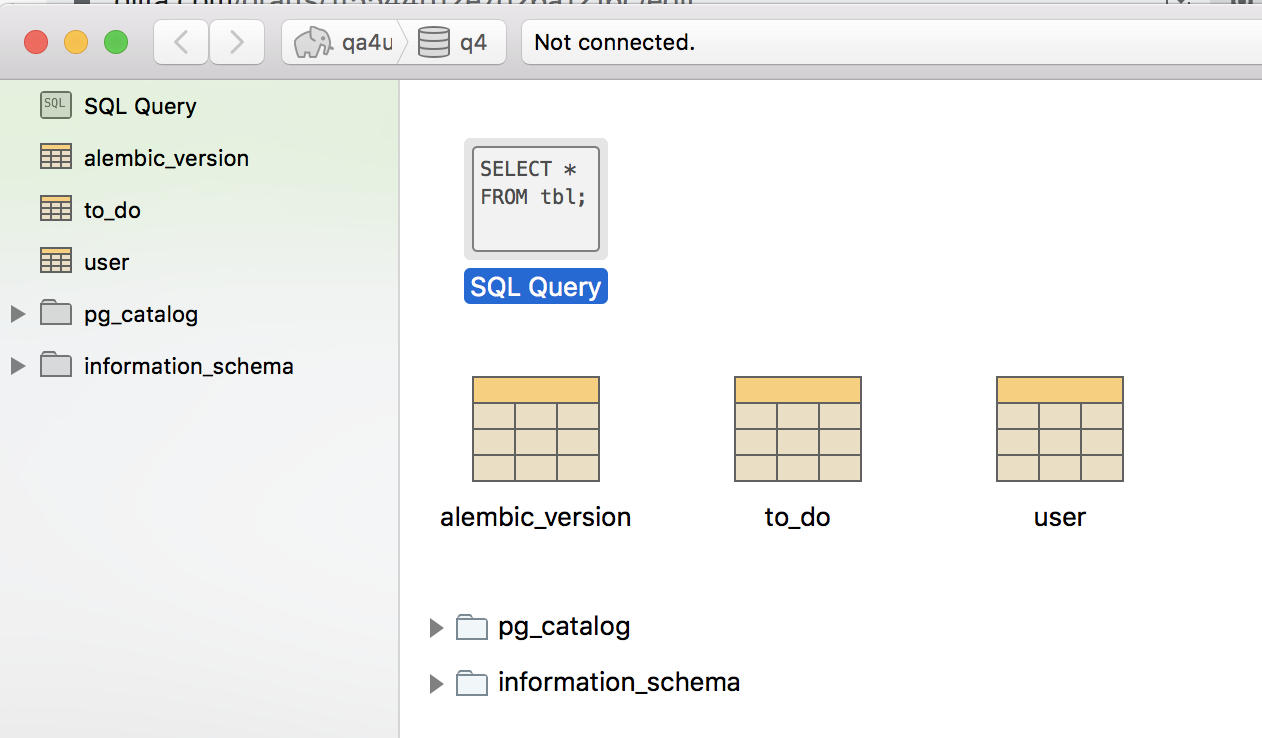The image size is (1262, 738).
Task: Click the pg_catalog folder icon in sidebar
Action: point(55,313)
